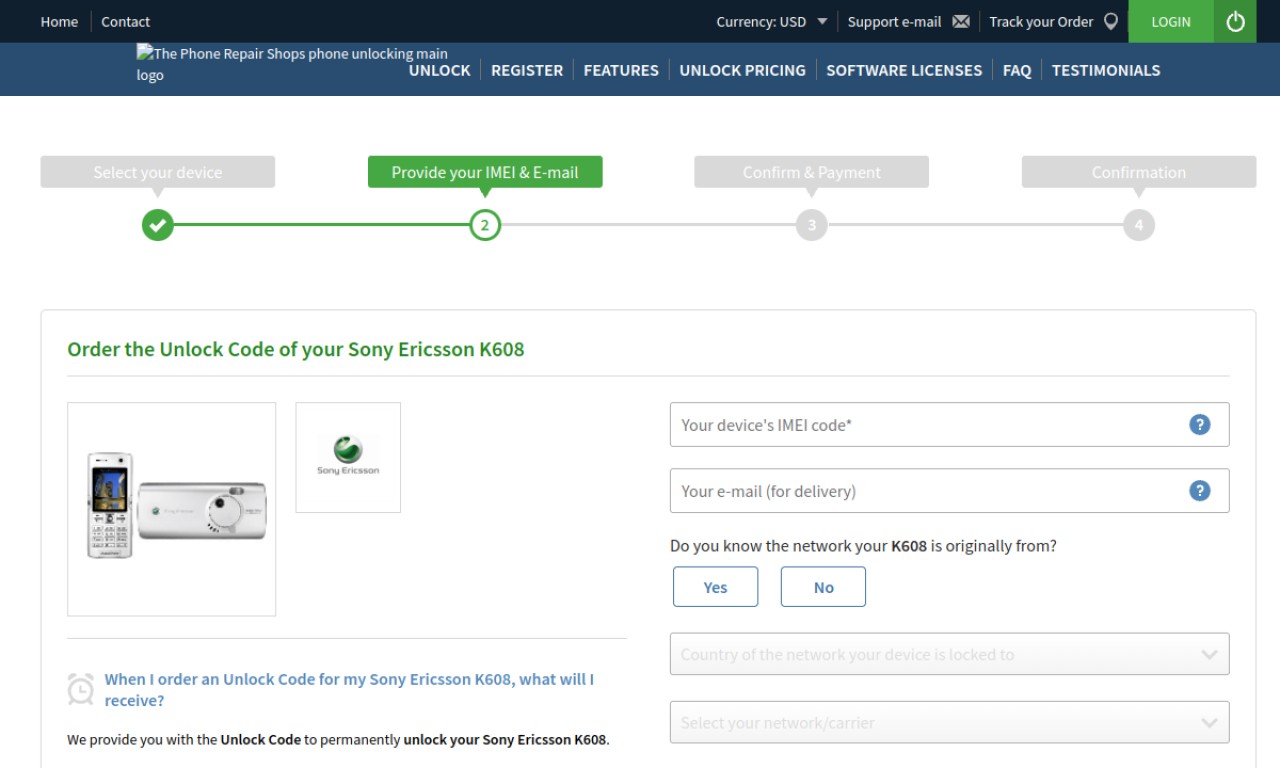Click the Provide your IMEI & E-mail step label
Image resolution: width=1280 pixels, height=768 pixels.
[x=485, y=172]
